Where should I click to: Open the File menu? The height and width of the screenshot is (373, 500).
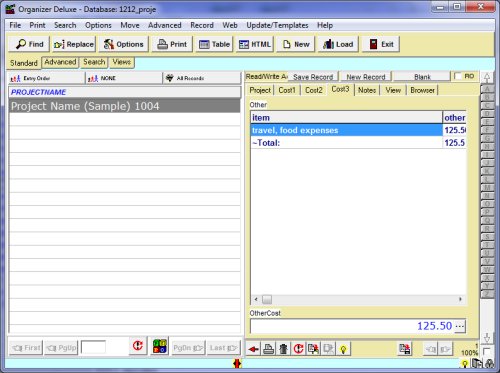click(x=15, y=25)
